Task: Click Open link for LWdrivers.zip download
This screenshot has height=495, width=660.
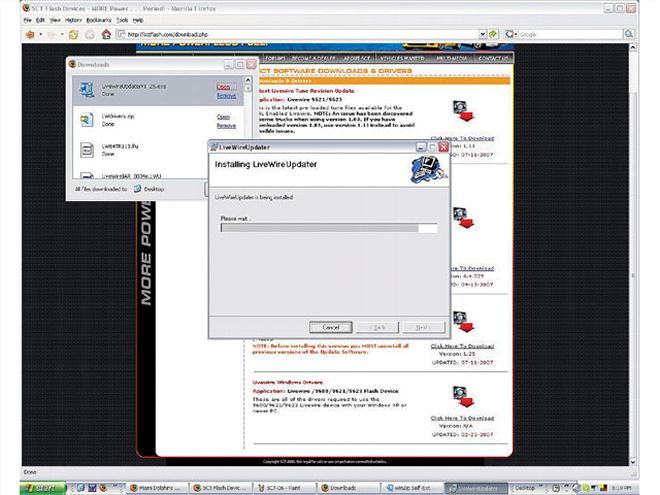Action: click(x=224, y=117)
